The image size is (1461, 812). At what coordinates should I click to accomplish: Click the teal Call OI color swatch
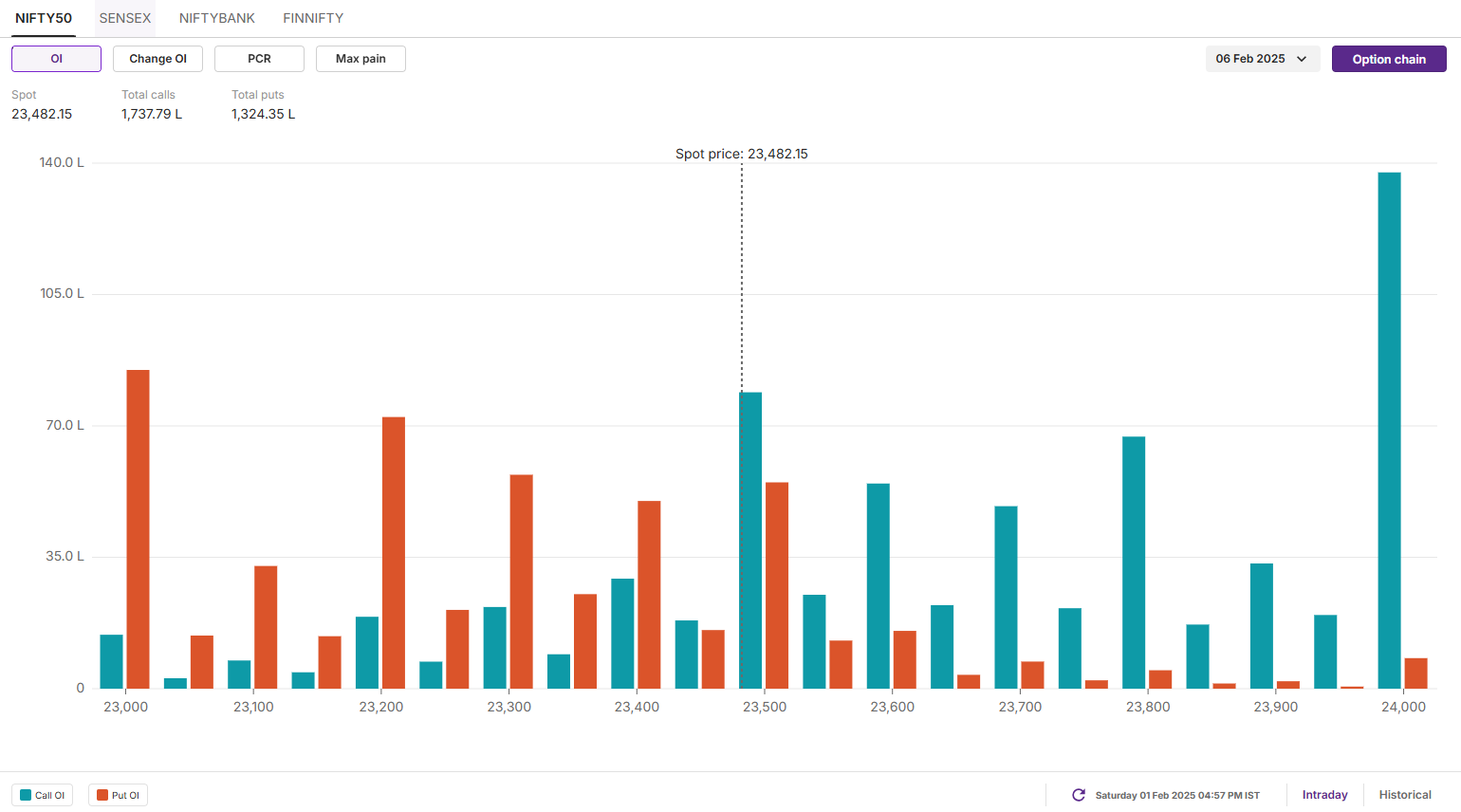coord(26,795)
